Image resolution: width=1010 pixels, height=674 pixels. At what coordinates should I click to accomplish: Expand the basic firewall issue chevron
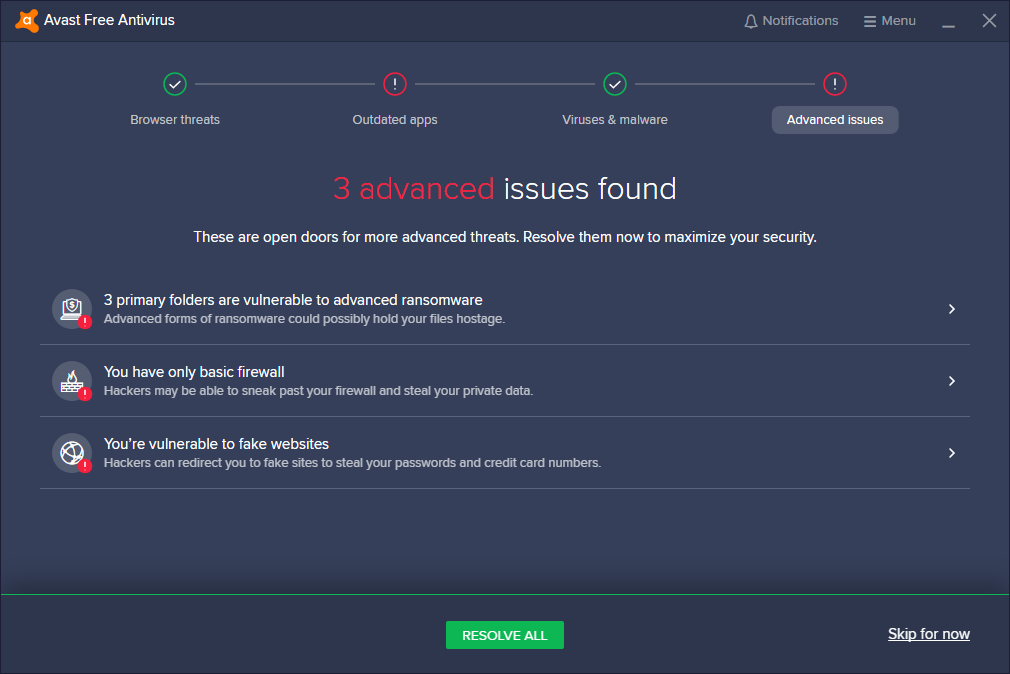tap(951, 381)
